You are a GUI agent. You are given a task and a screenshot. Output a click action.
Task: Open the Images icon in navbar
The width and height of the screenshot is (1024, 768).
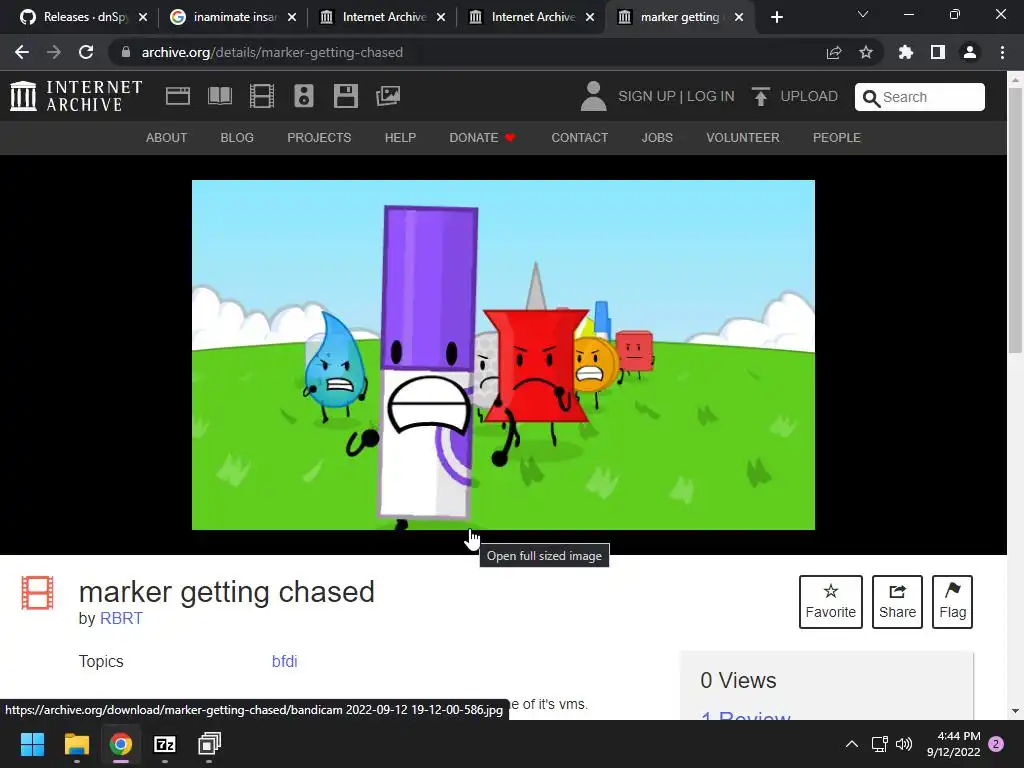click(x=388, y=96)
